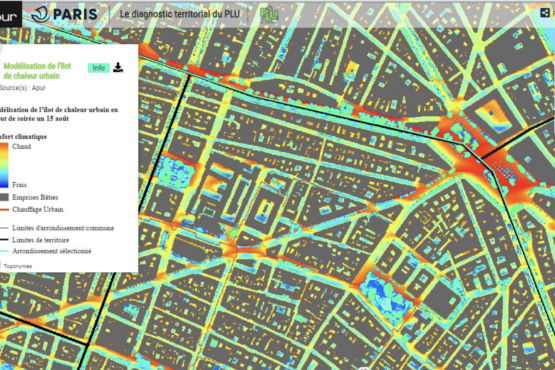555x370 pixels.
Task: Click the Source(s) : Apur text
Action: tap(23, 88)
